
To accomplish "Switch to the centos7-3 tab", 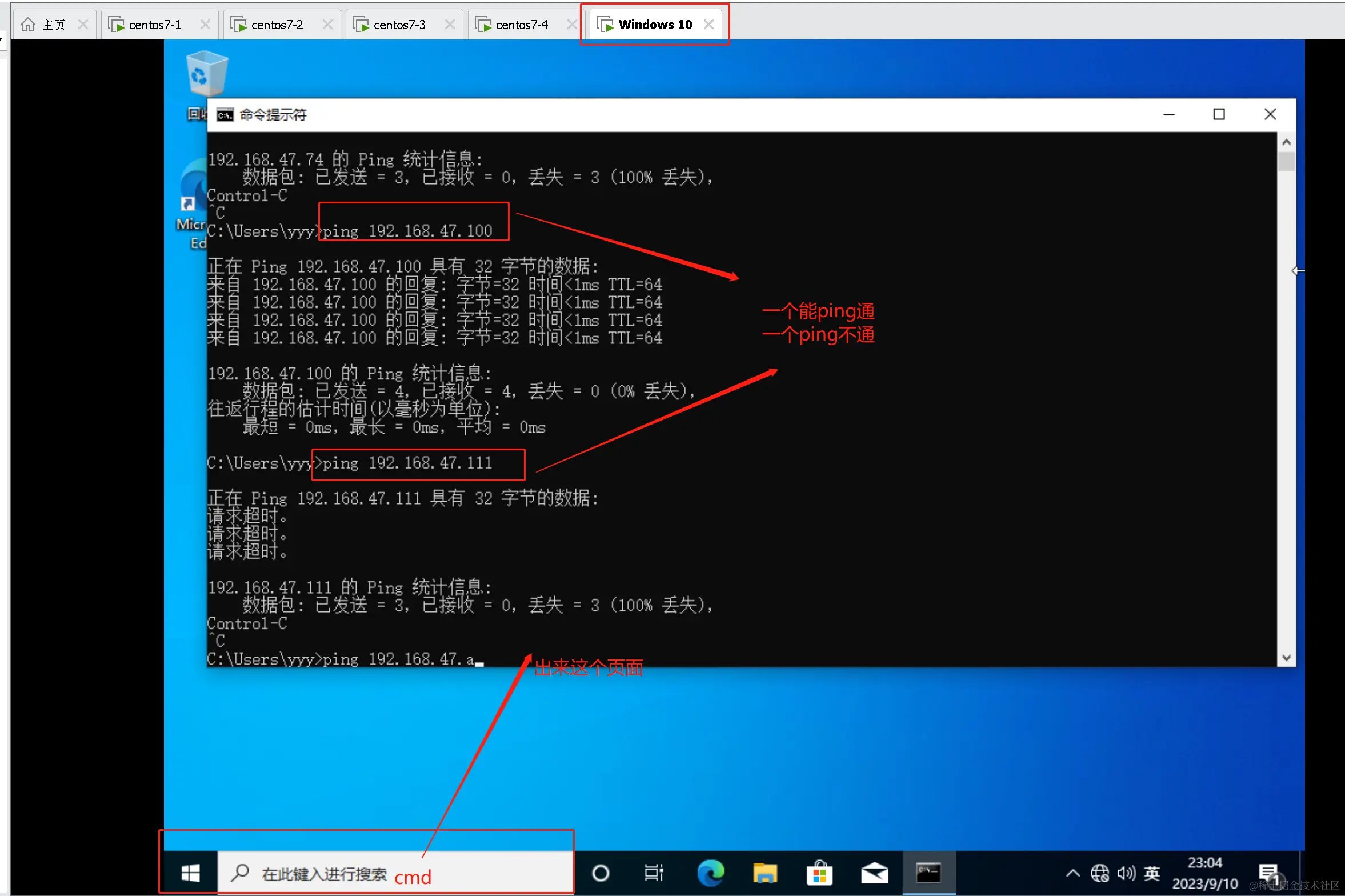I will coord(399,25).
